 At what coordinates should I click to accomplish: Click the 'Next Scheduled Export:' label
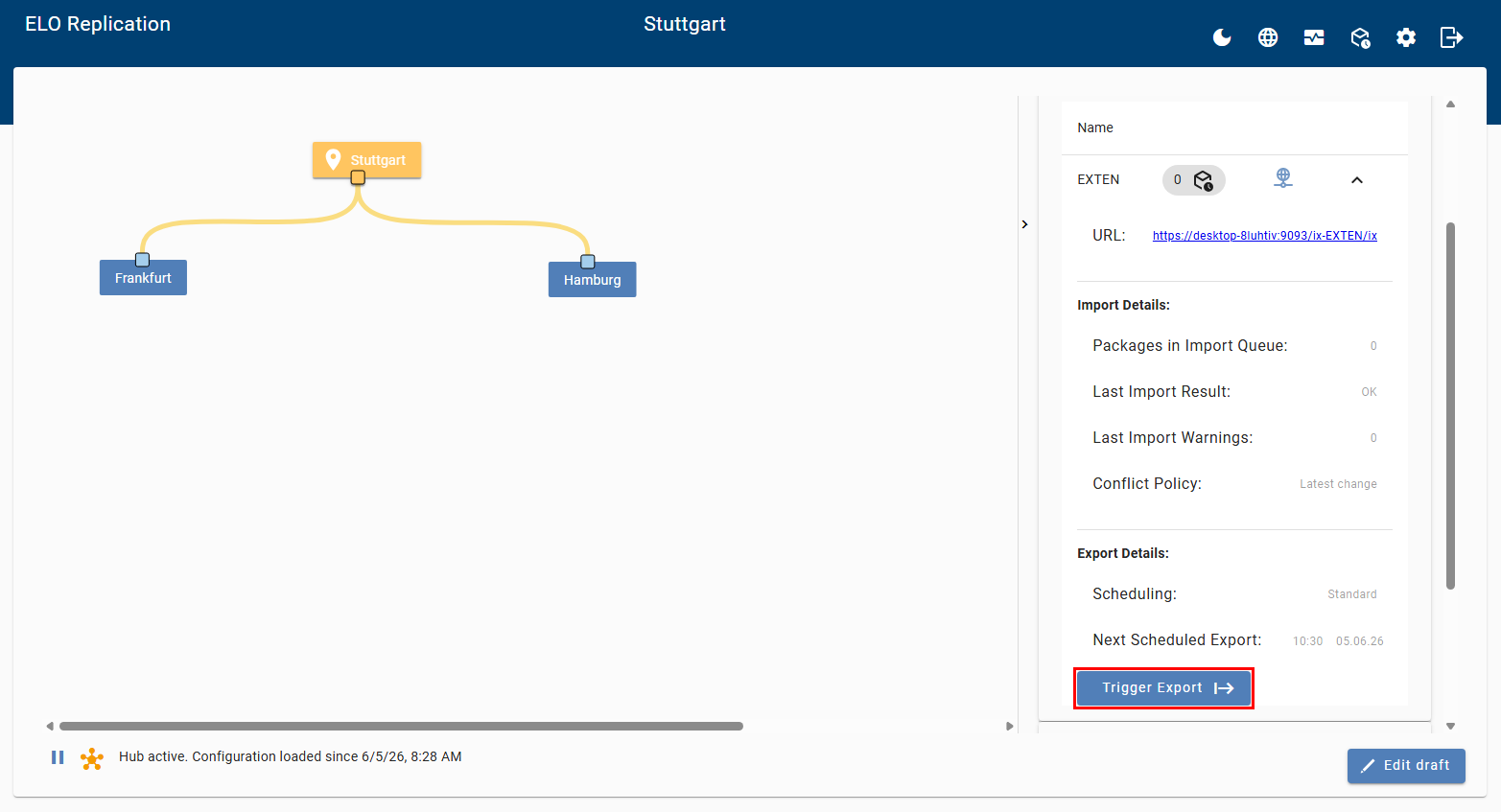1178,640
